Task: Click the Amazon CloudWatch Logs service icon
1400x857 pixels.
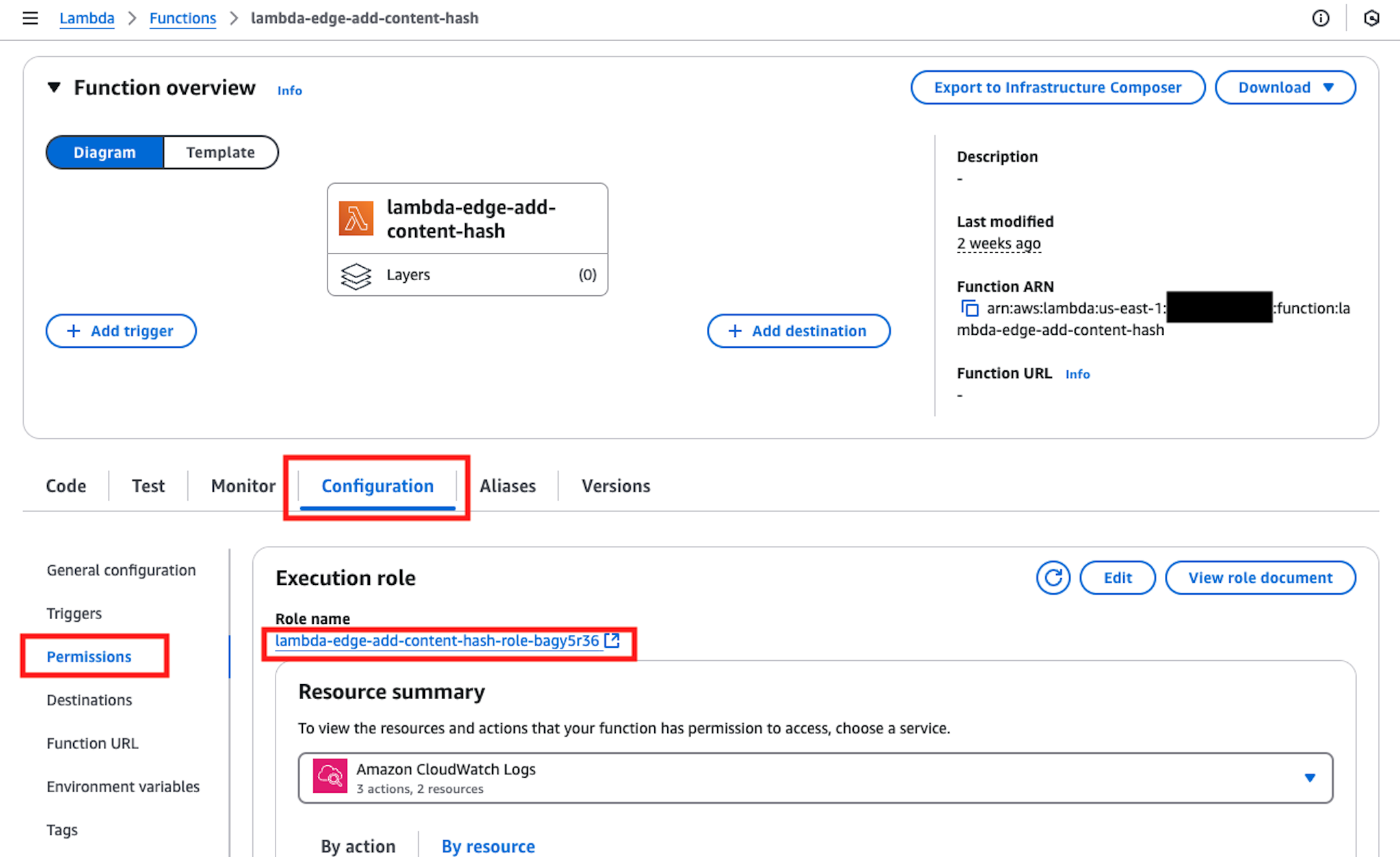Action: click(331, 777)
